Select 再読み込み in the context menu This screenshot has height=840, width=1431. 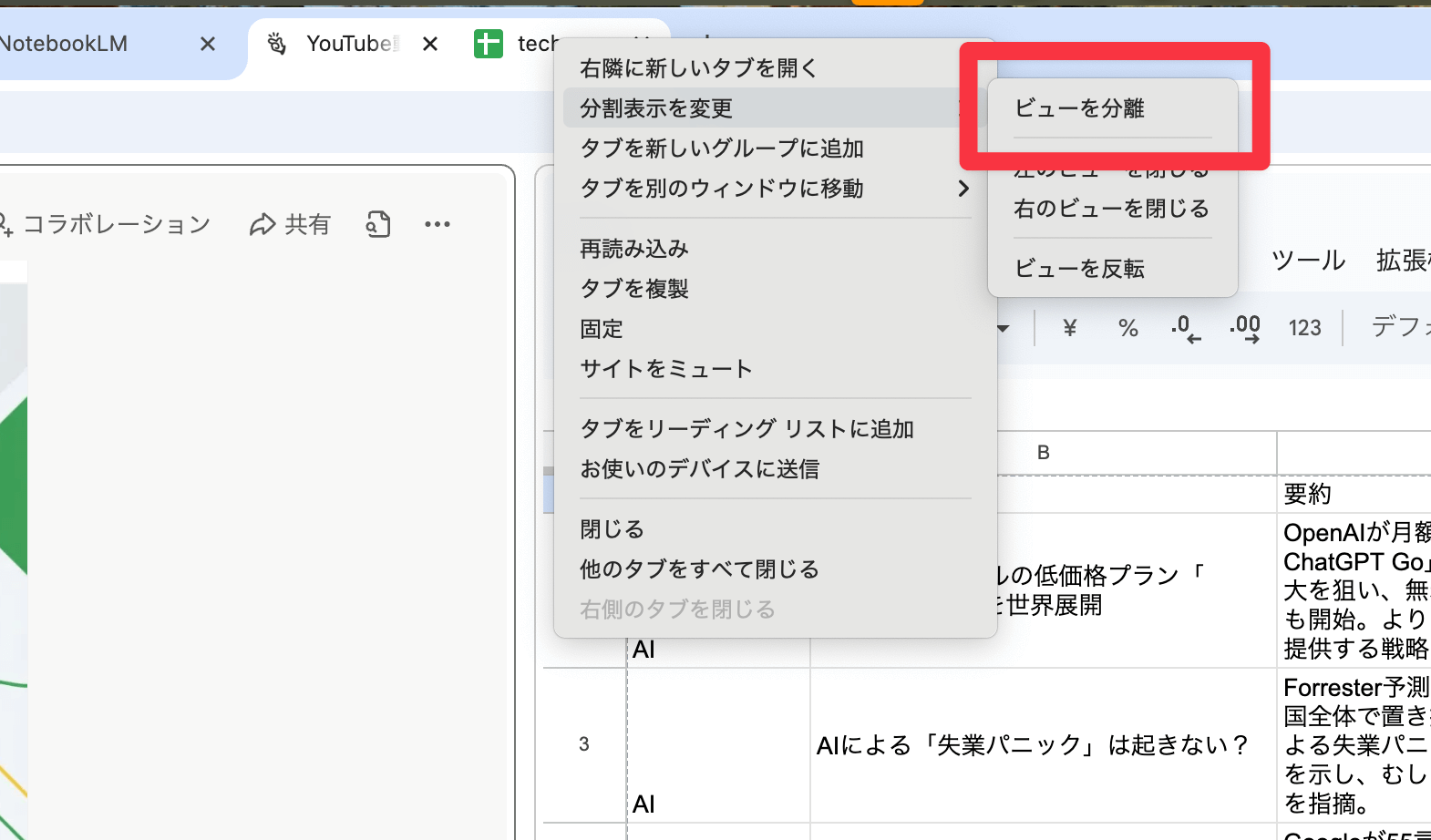pyautogui.click(x=775, y=249)
